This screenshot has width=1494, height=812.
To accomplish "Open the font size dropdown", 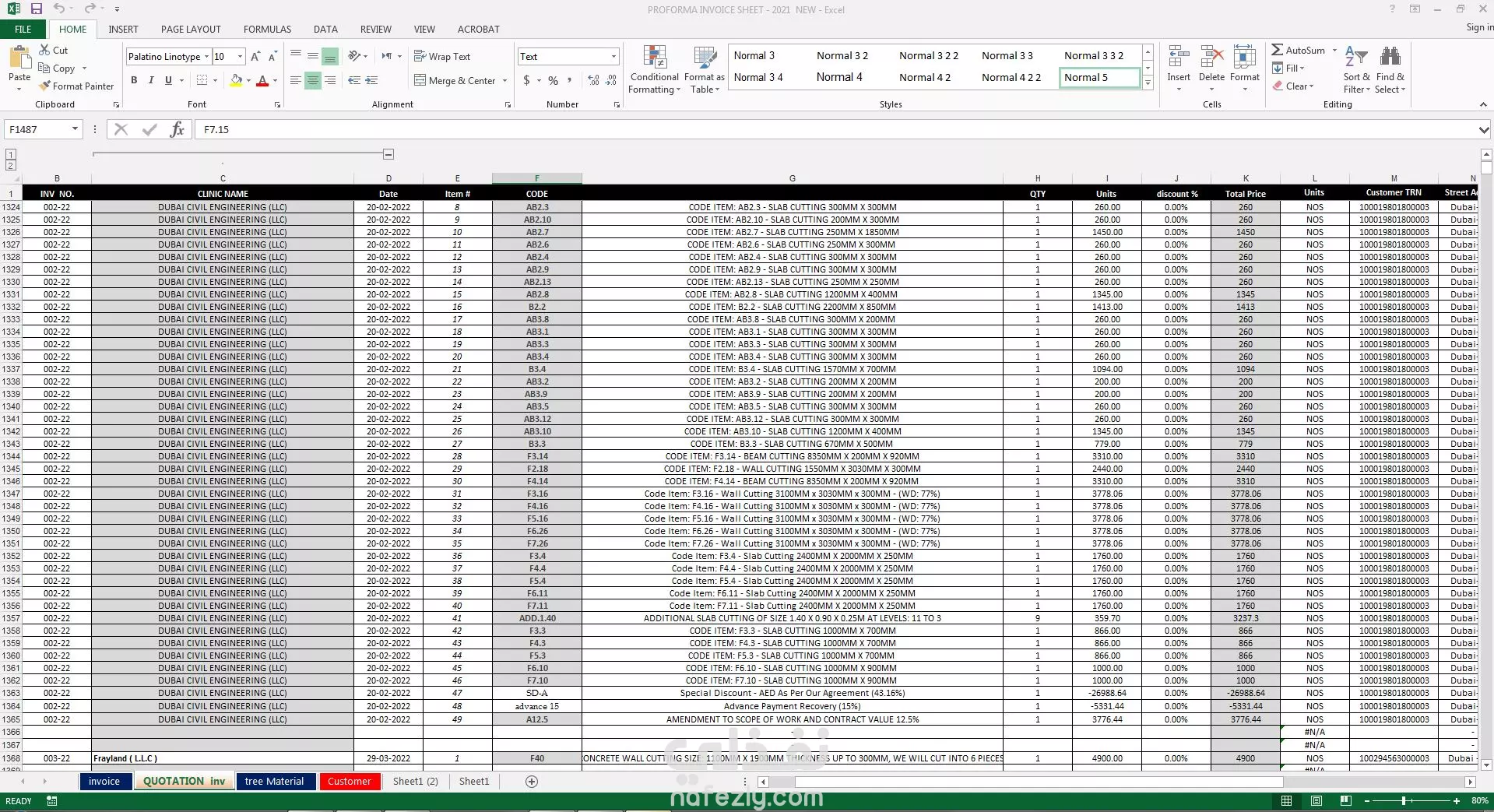I will [240, 57].
